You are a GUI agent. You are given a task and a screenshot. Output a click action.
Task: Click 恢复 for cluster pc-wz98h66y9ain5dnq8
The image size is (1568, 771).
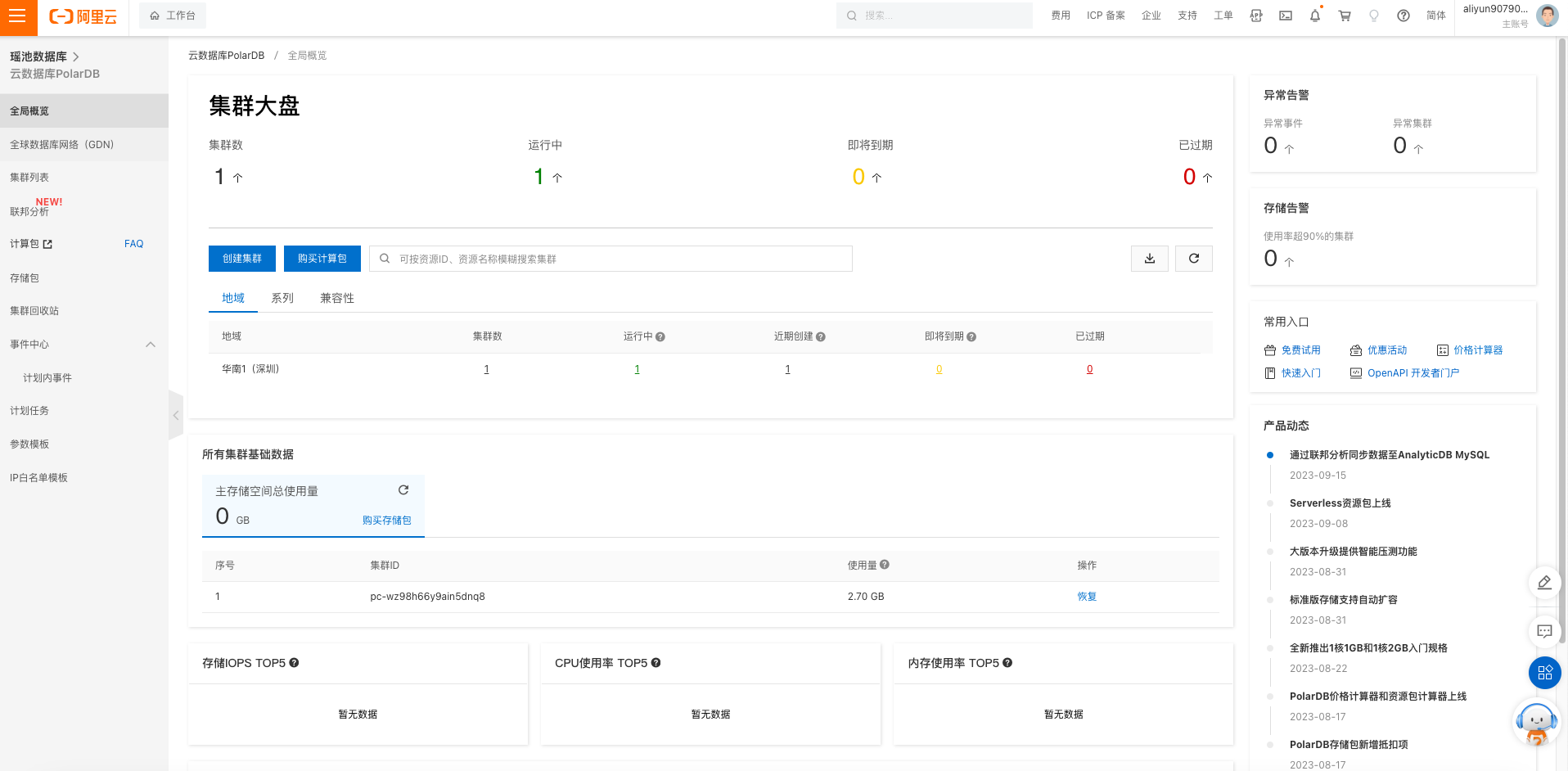[x=1087, y=597]
